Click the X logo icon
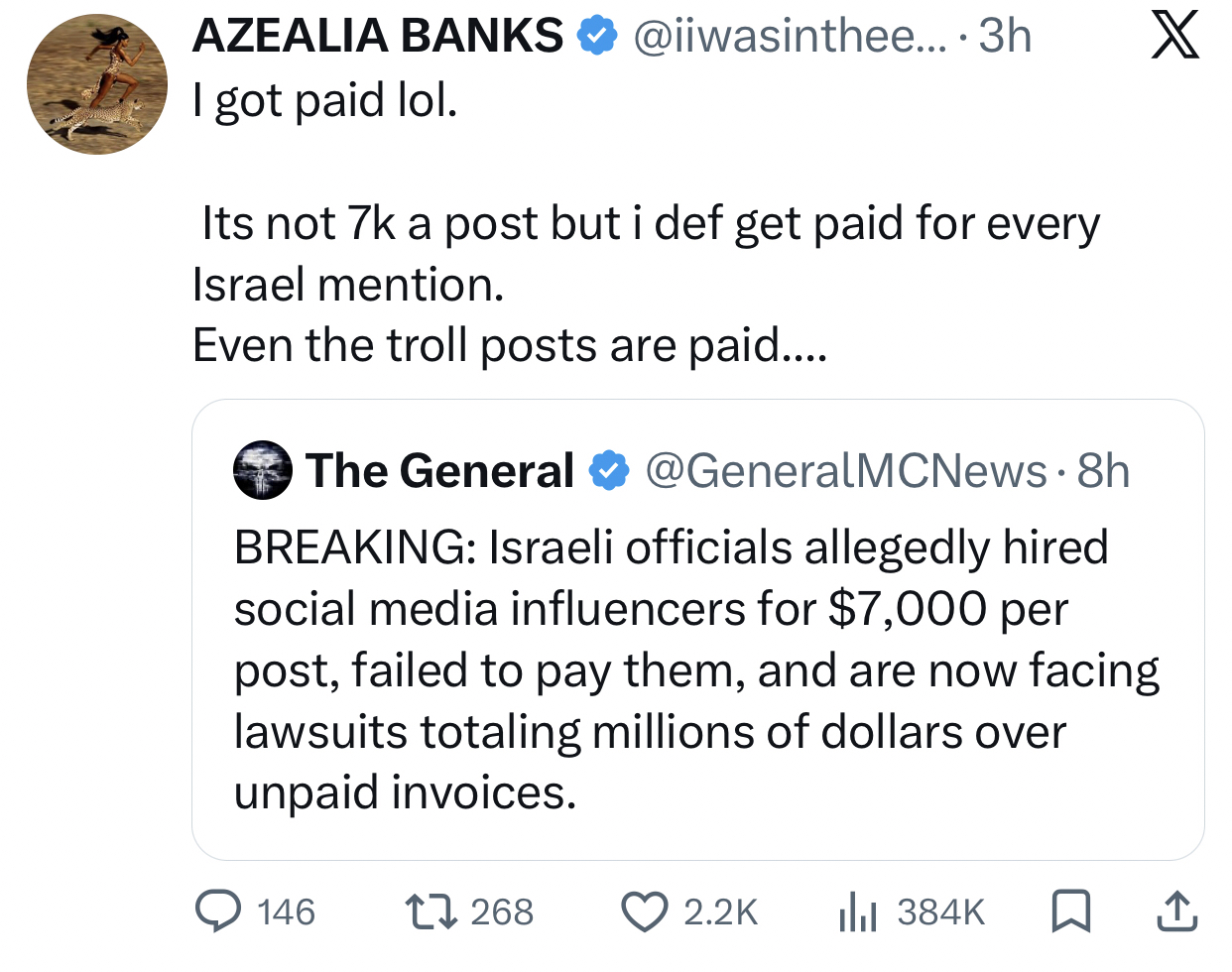Screen dimensions: 1232x972 tap(1175, 38)
